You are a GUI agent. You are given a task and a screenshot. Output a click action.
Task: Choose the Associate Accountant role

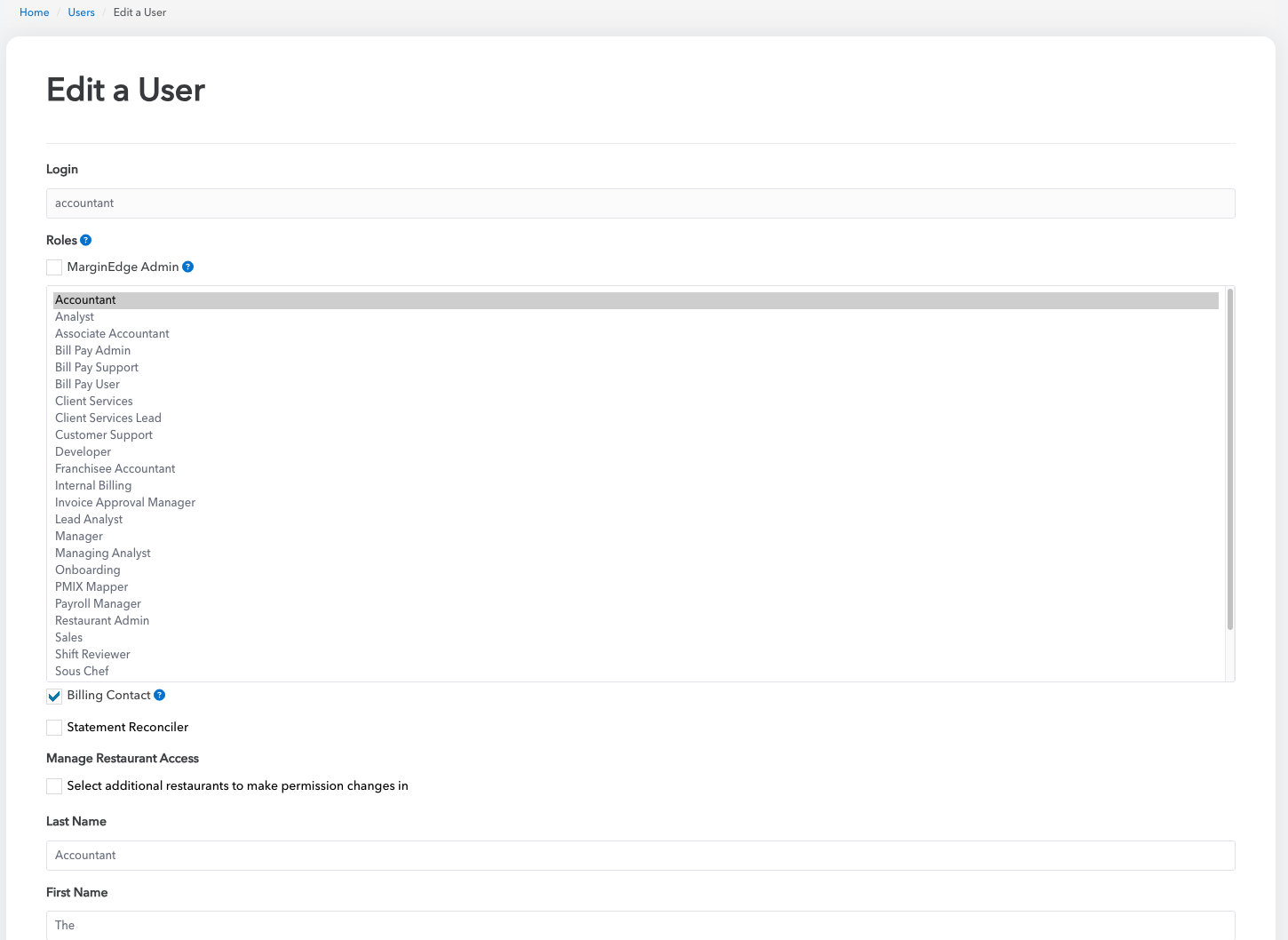(112, 334)
